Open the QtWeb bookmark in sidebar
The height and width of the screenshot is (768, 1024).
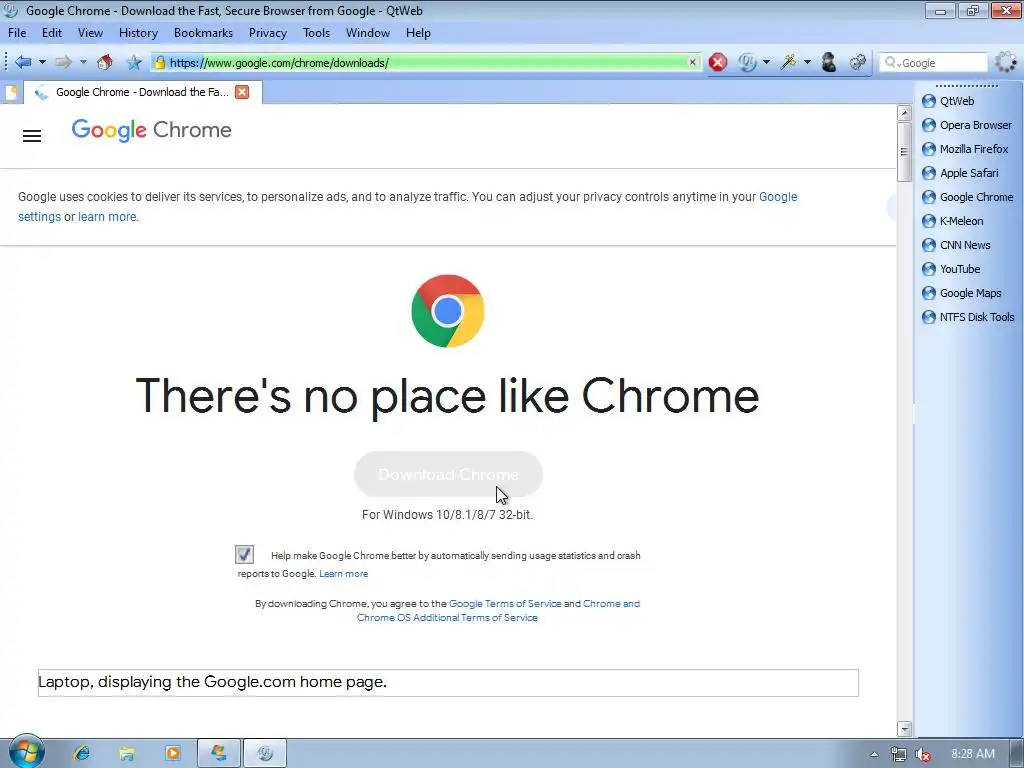pos(957,101)
